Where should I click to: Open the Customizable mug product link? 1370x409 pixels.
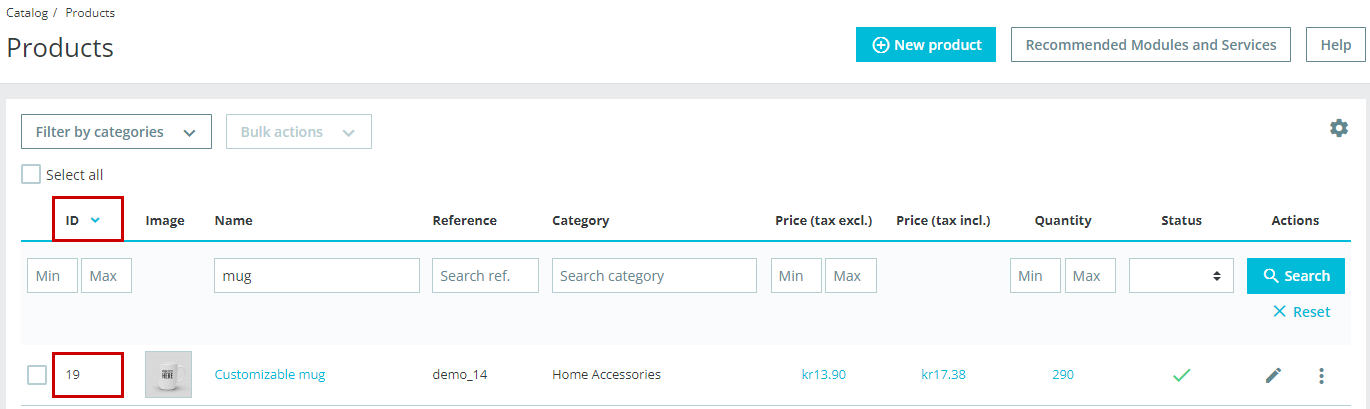[270, 375]
